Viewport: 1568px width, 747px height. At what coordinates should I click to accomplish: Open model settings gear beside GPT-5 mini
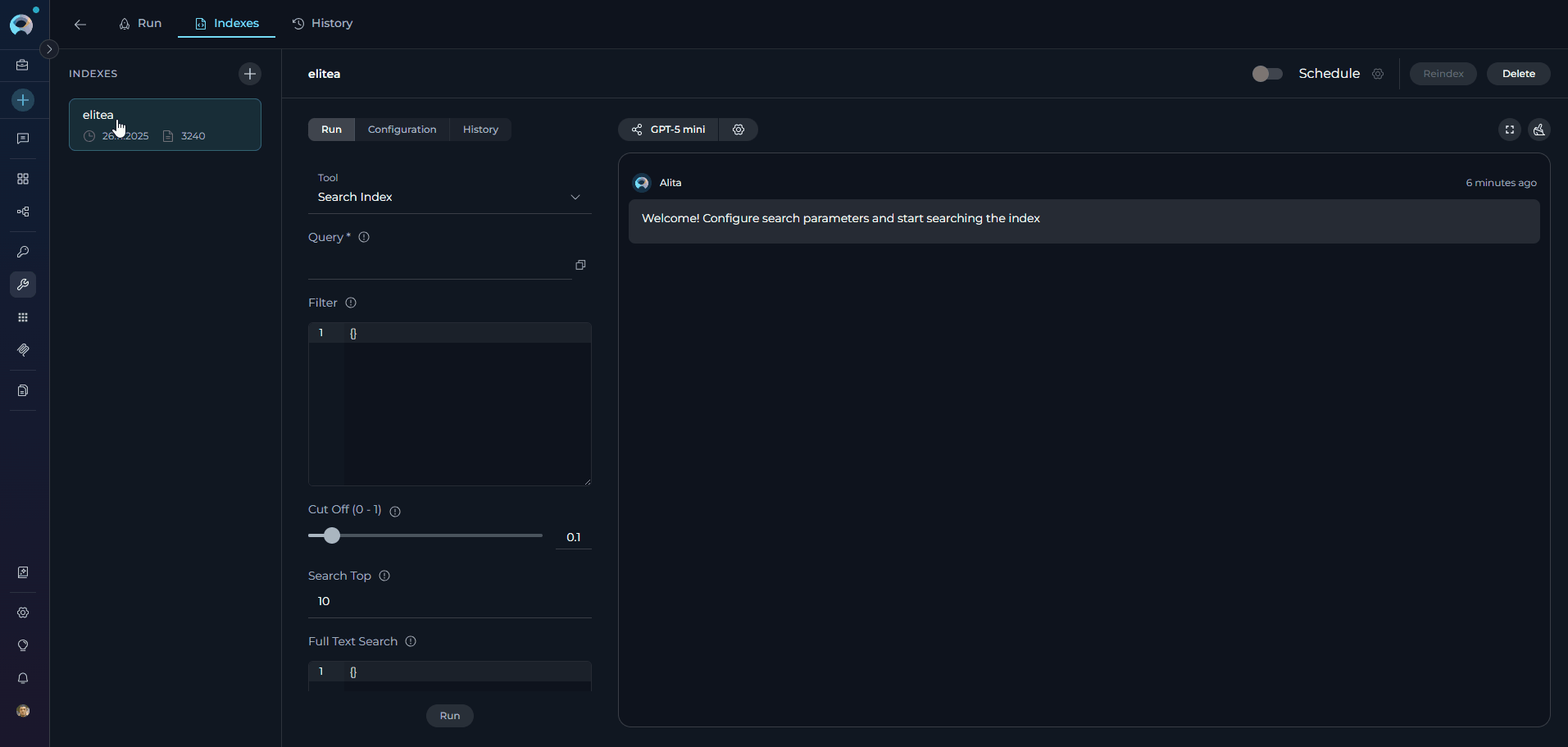(x=739, y=130)
